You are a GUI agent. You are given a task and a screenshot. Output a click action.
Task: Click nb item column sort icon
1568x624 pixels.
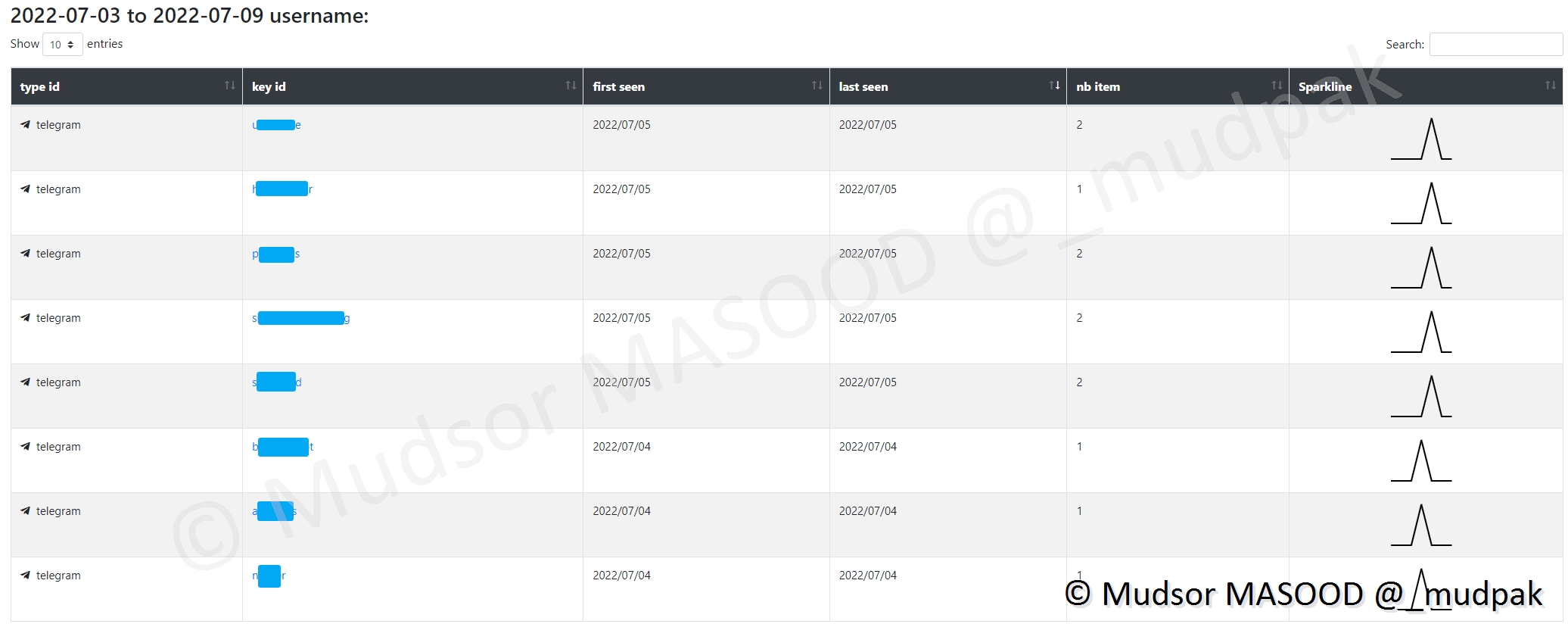[x=1277, y=86]
